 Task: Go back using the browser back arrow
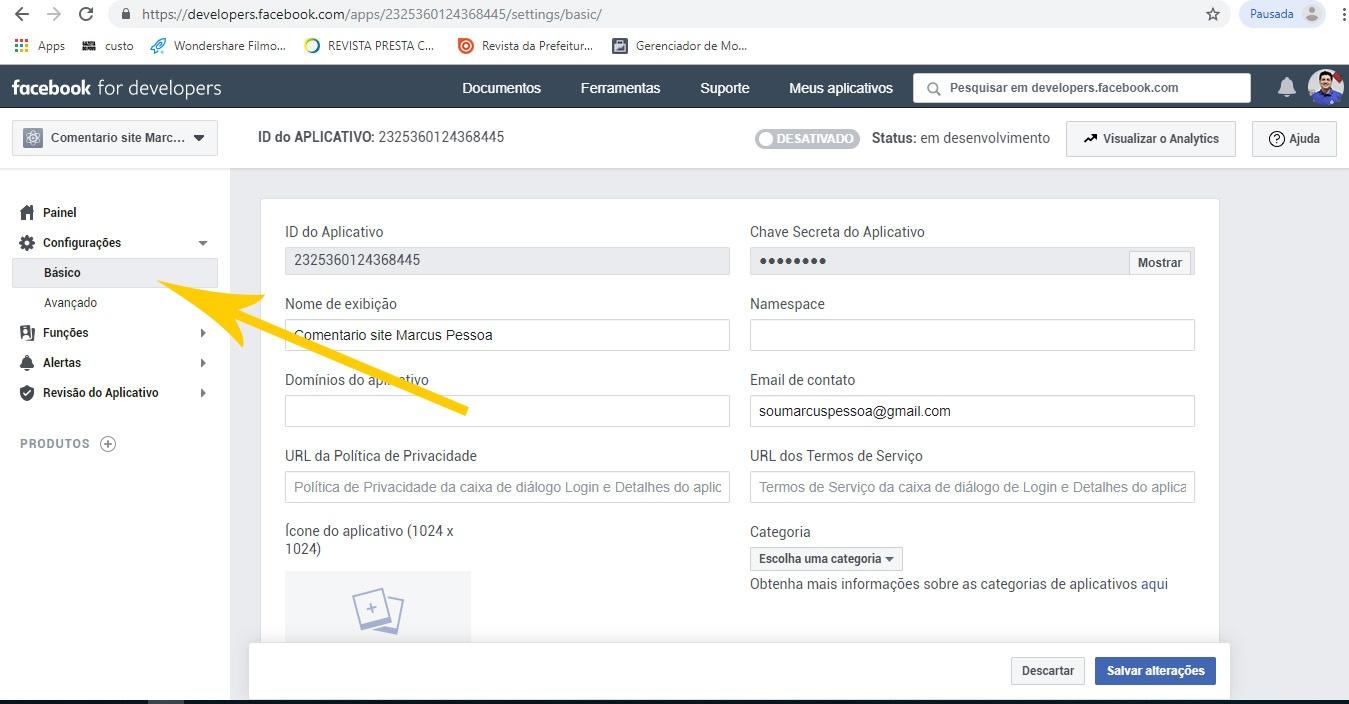click(22, 14)
